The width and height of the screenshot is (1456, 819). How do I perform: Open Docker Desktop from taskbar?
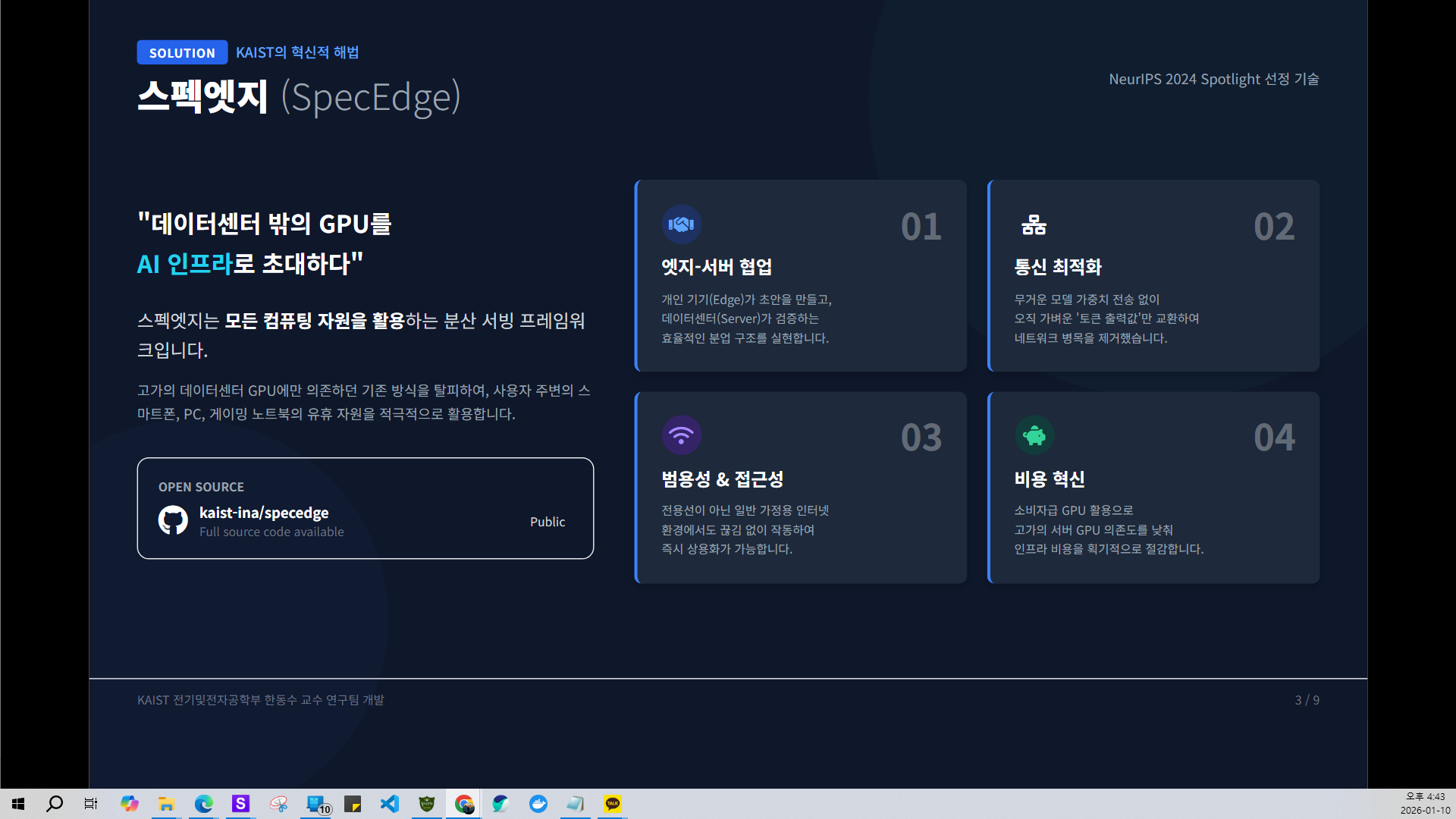538,804
